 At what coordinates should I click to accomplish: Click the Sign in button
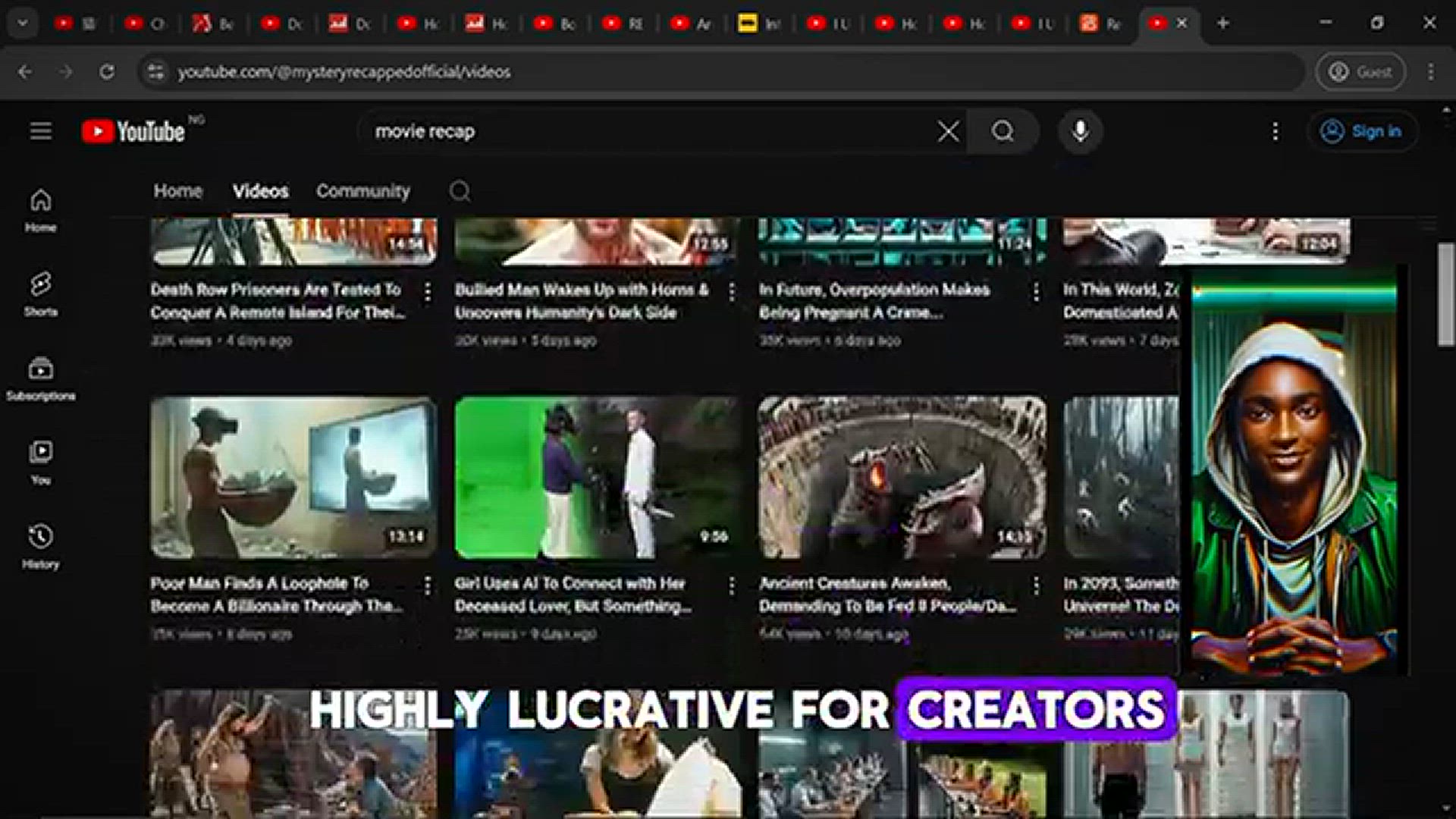[x=1362, y=131]
